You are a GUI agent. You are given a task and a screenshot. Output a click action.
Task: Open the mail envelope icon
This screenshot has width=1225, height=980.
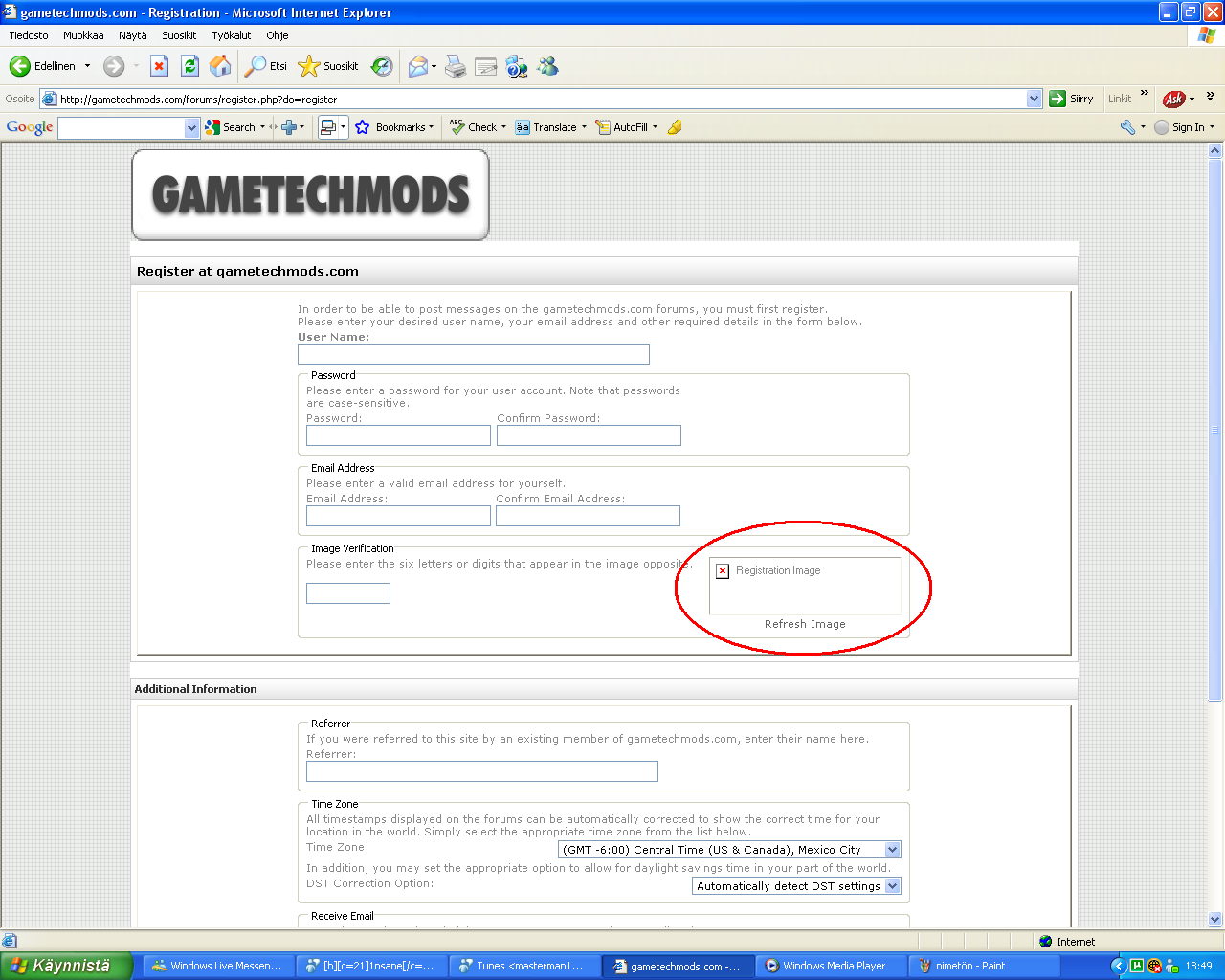click(x=418, y=66)
